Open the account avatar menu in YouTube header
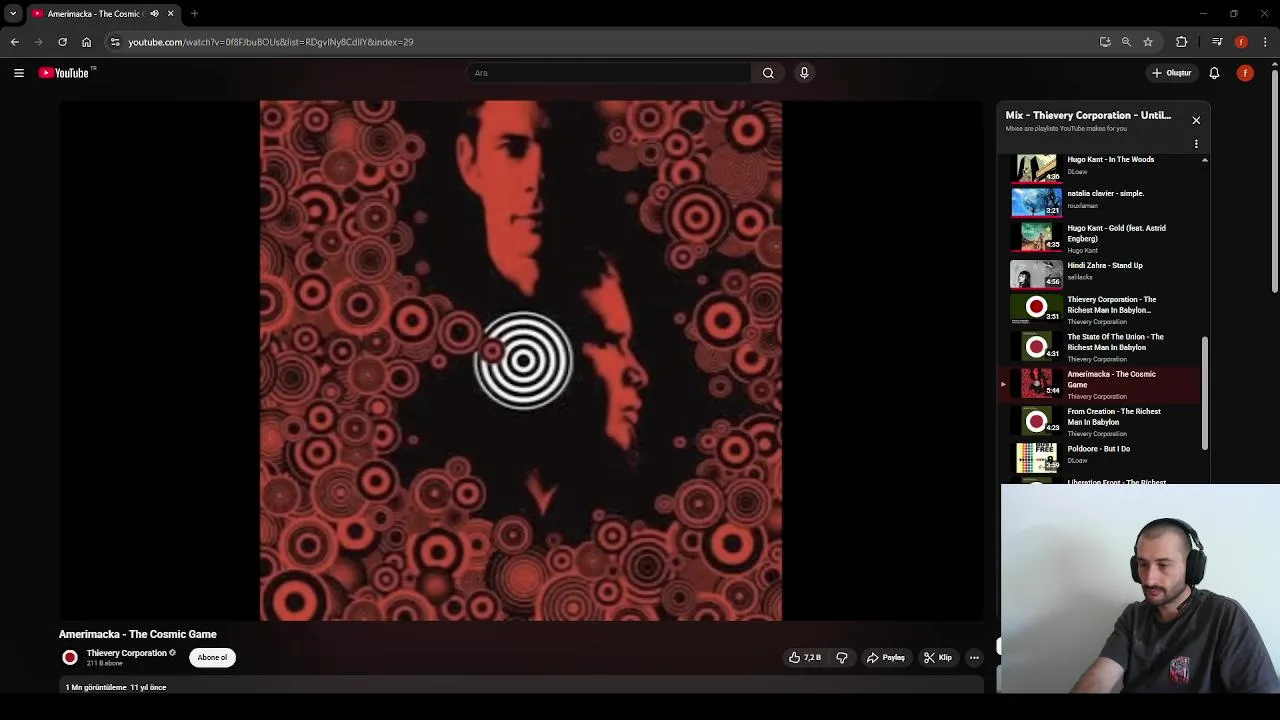Screen dimensions: 1280x720 1245,73
